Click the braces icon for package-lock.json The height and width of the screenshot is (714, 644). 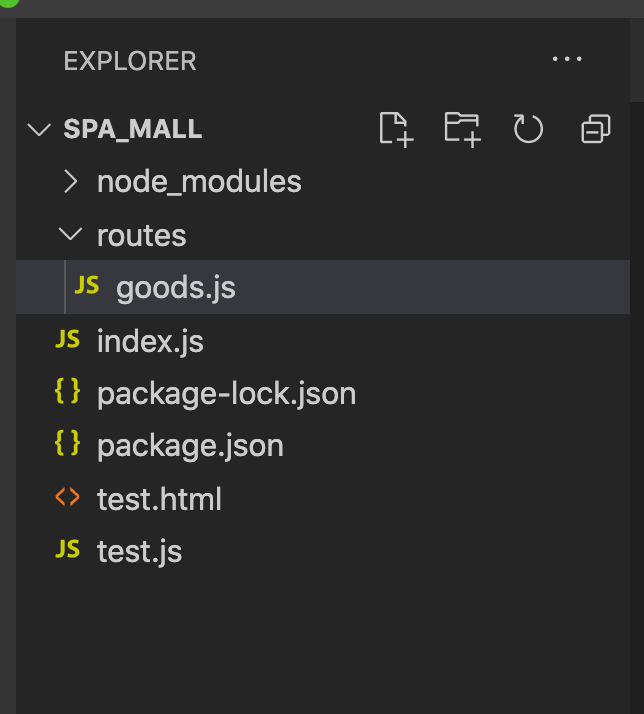point(67,393)
